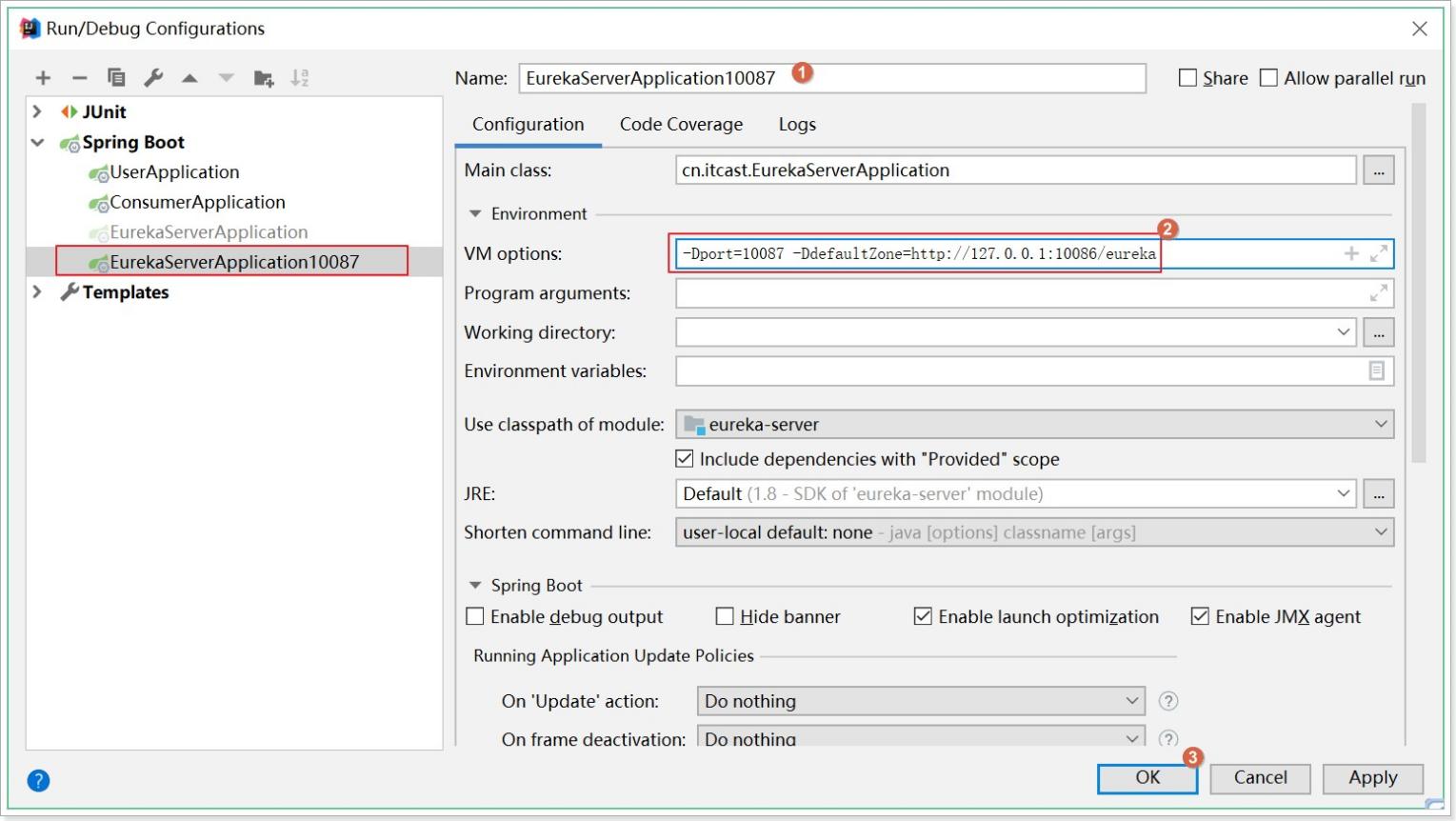This screenshot has width=1456, height=821.
Task: Select UserApplication configuration
Action: coord(174,172)
